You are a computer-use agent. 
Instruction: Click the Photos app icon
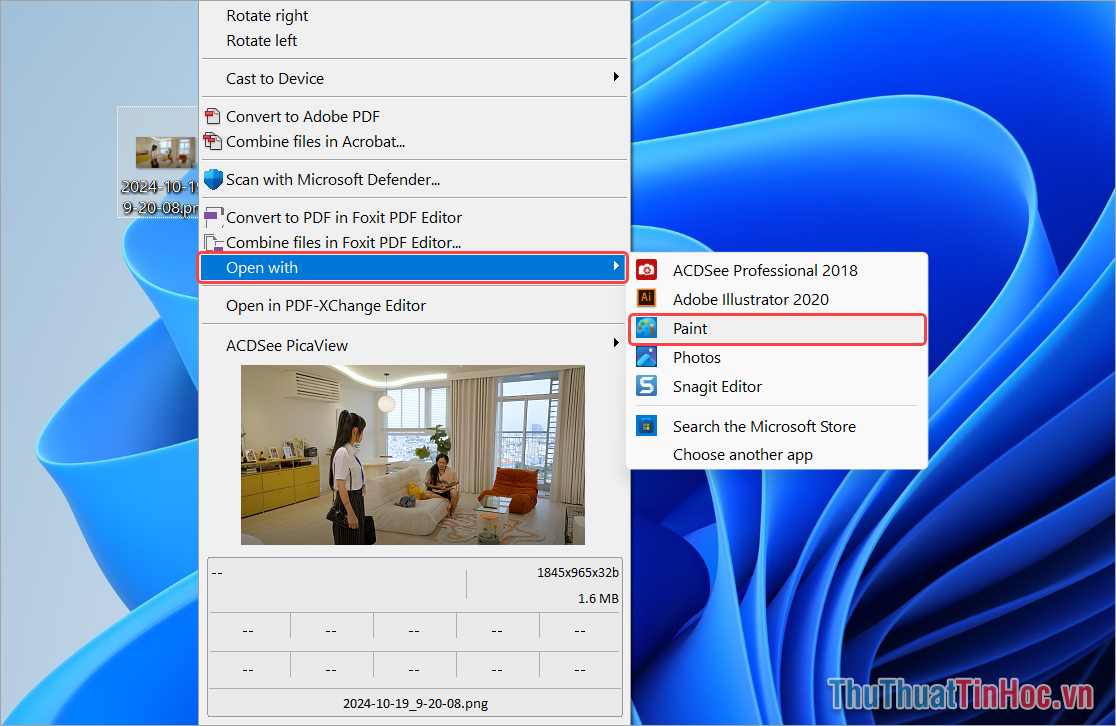point(647,357)
